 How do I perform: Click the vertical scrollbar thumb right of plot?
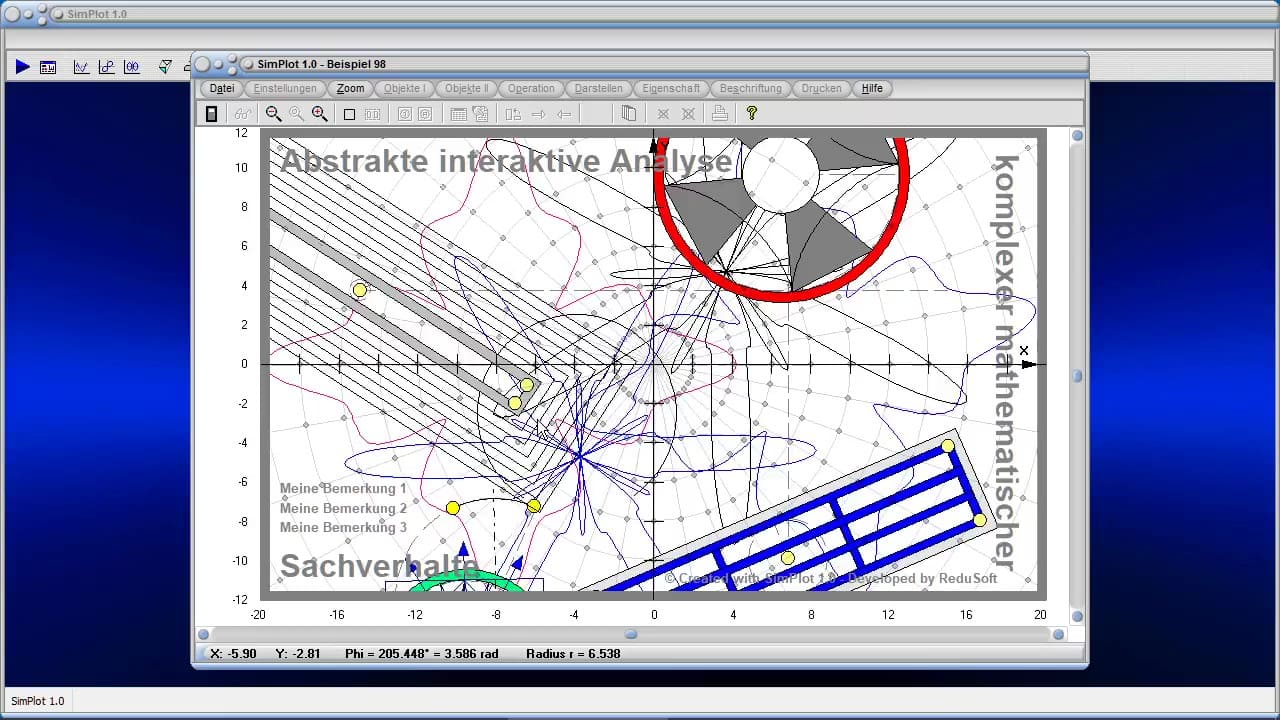tap(1078, 377)
